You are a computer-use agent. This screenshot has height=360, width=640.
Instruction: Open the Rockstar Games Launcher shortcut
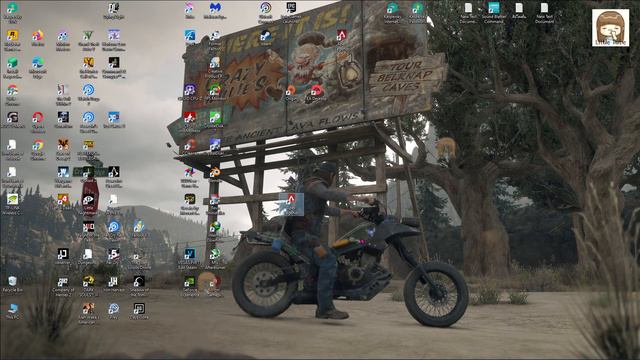(x=12, y=40)
